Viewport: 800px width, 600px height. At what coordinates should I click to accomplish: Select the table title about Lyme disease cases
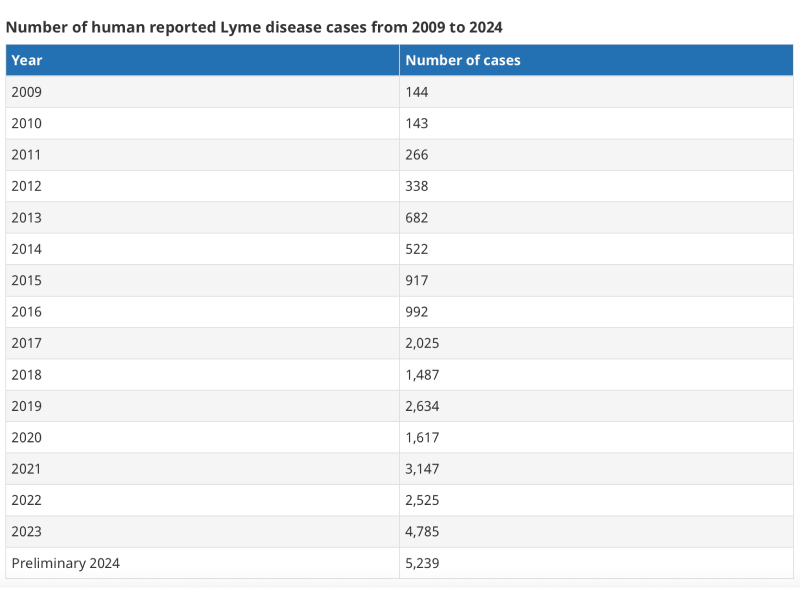254,26
